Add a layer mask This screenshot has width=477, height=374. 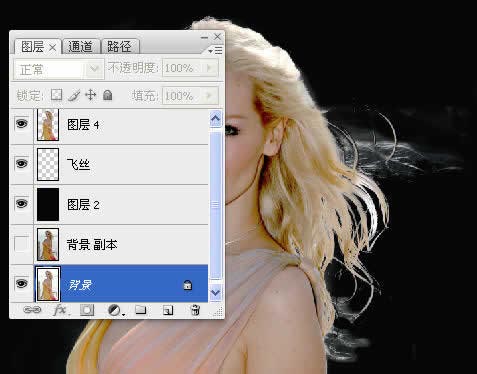87,310
